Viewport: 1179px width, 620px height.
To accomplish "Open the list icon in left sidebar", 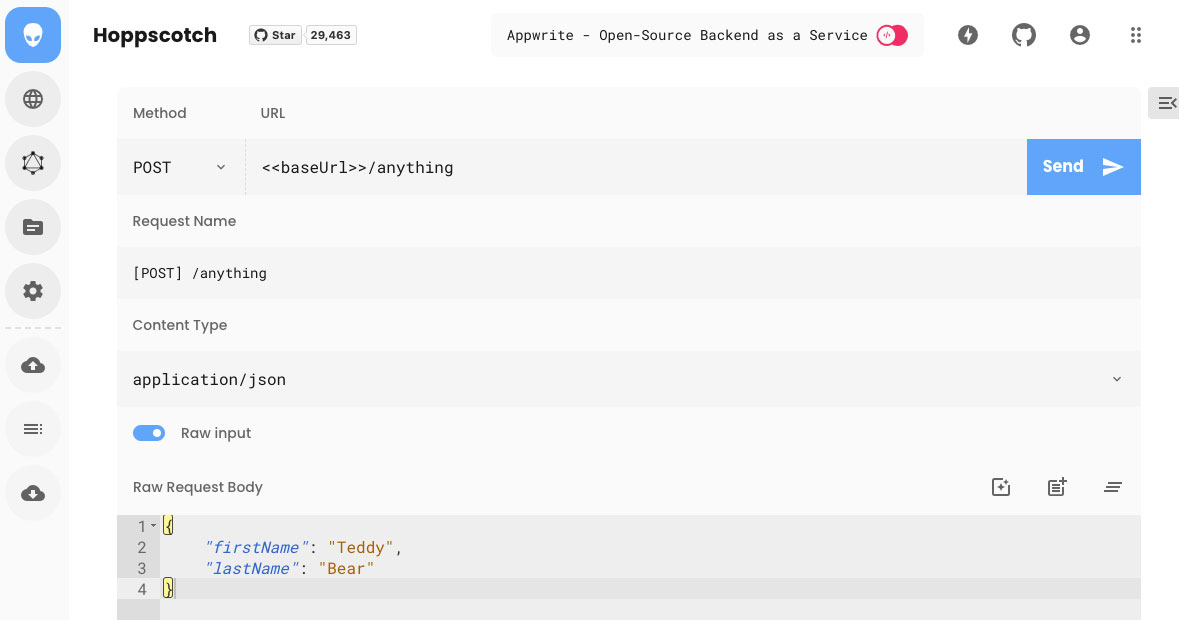I will click(x=33, y=429).
